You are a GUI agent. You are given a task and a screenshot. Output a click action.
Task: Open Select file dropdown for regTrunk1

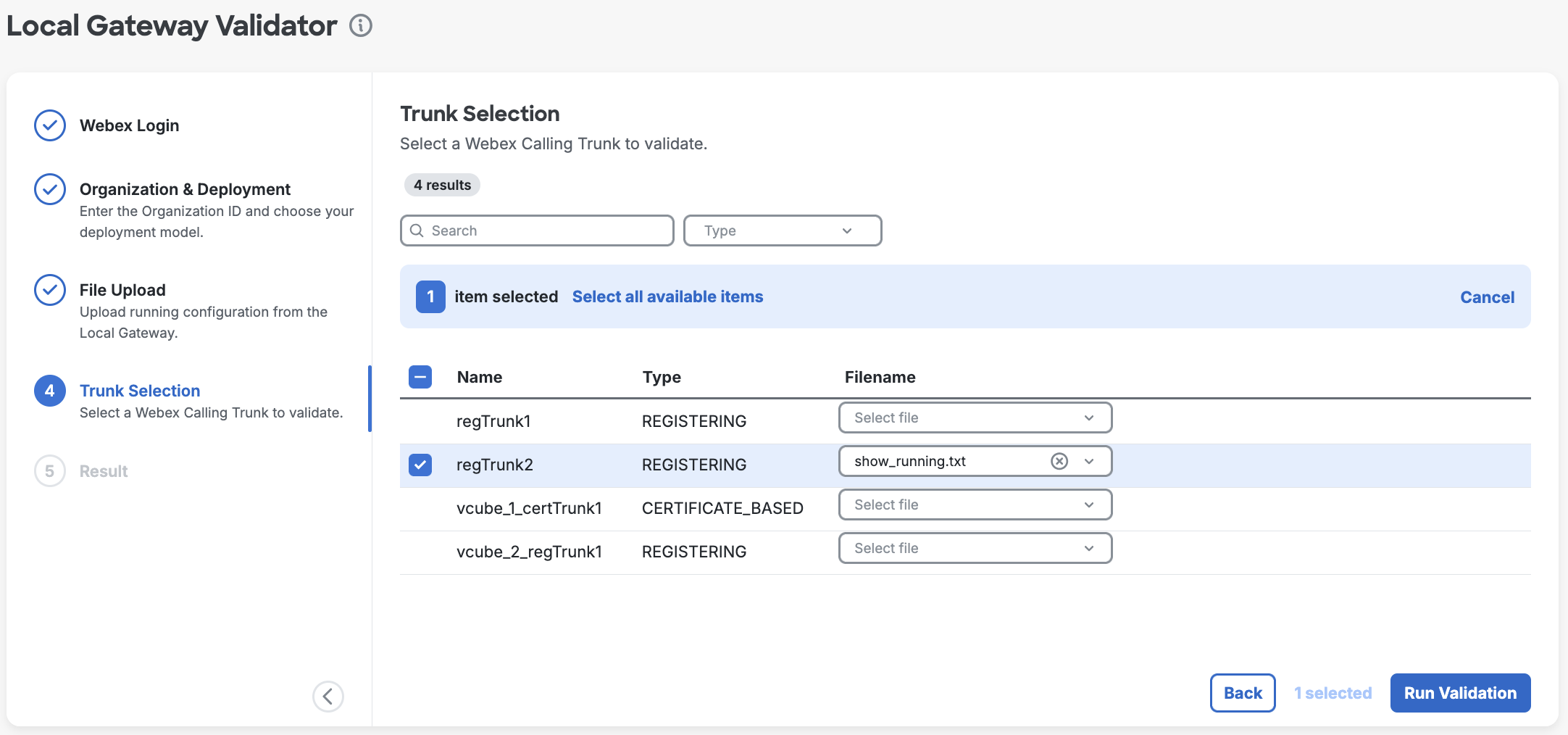coord(975,418)
